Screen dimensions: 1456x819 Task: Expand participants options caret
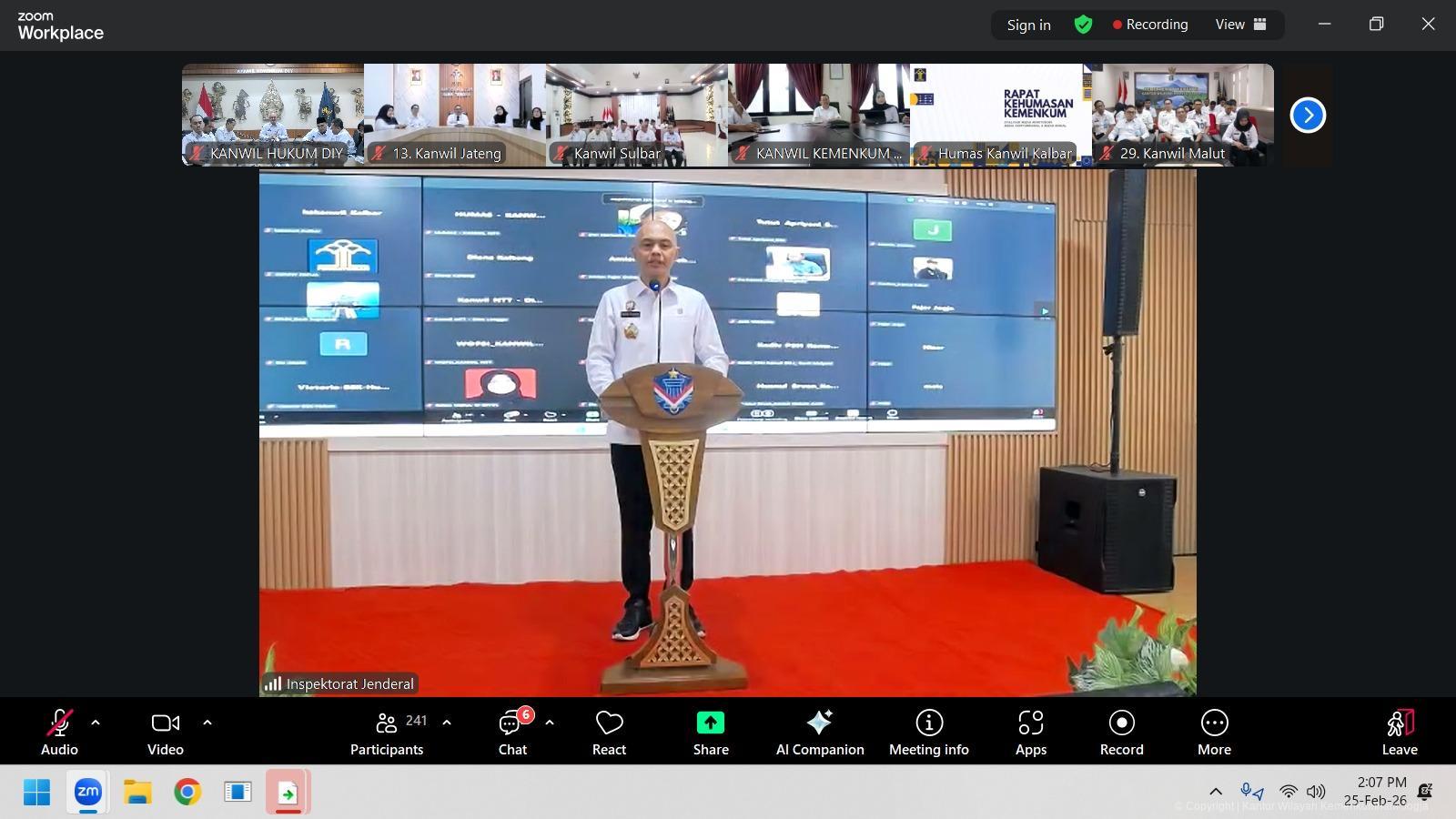click(447, 723)
